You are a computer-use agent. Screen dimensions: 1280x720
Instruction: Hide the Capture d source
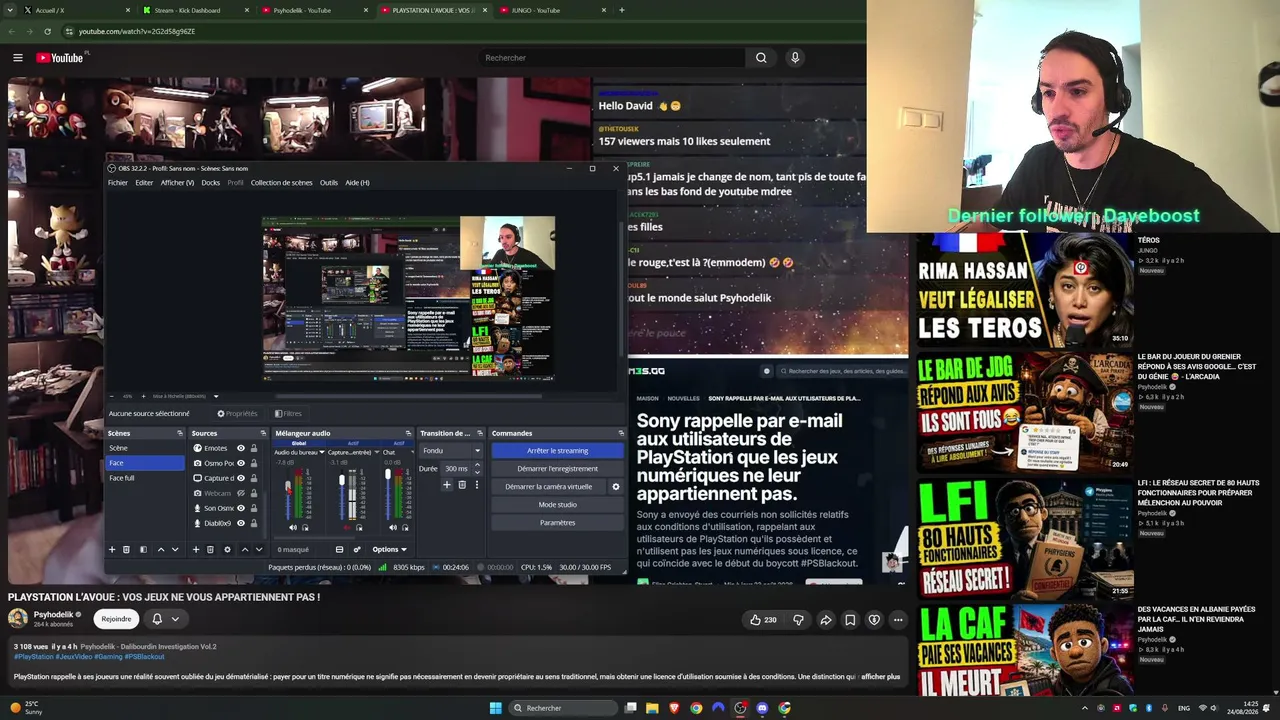[x=241, y=478]
